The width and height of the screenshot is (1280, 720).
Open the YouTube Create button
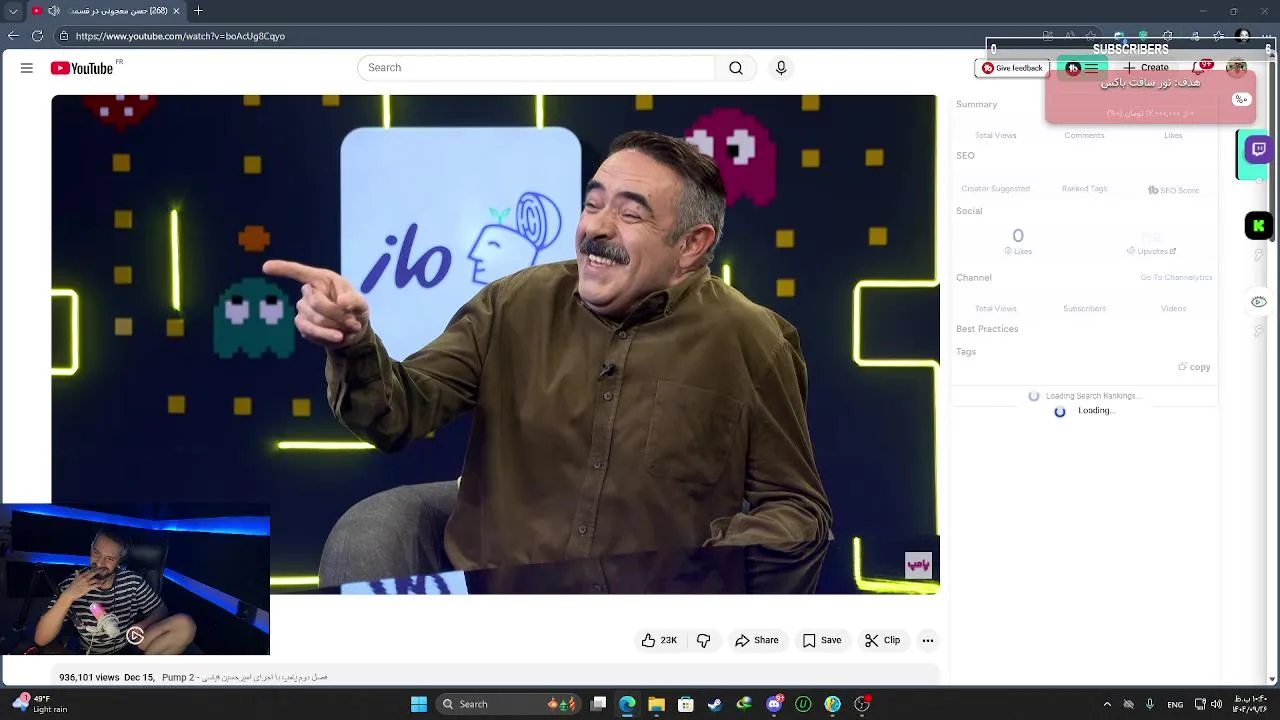[x=1146, y=68]
